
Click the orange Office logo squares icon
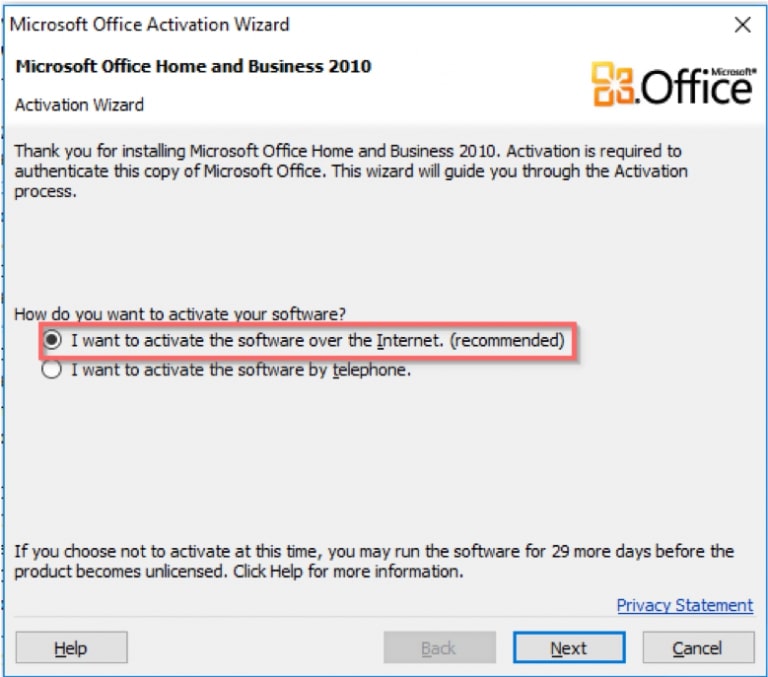613,85
